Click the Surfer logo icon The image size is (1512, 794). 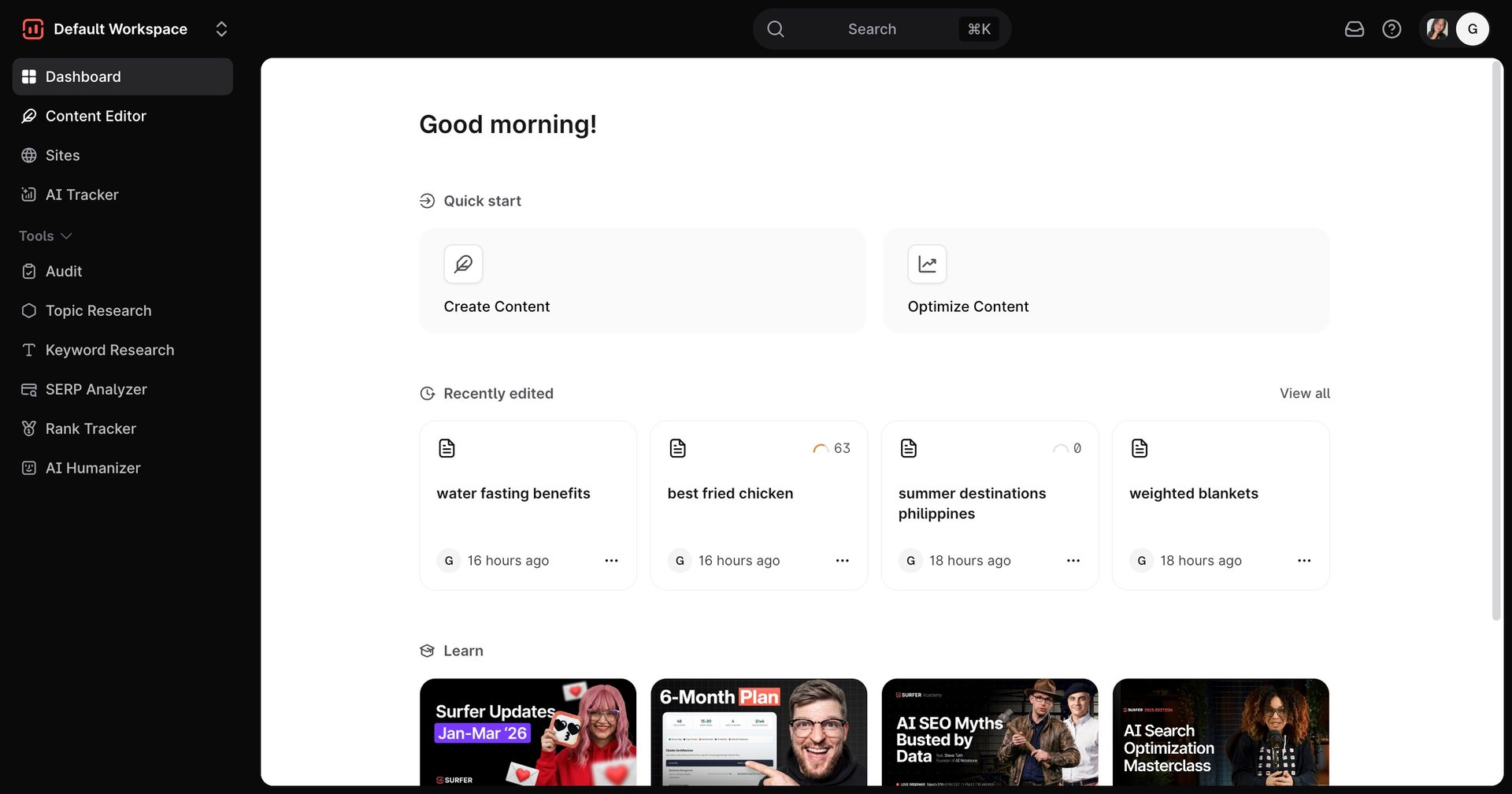[x=32, y=29]
